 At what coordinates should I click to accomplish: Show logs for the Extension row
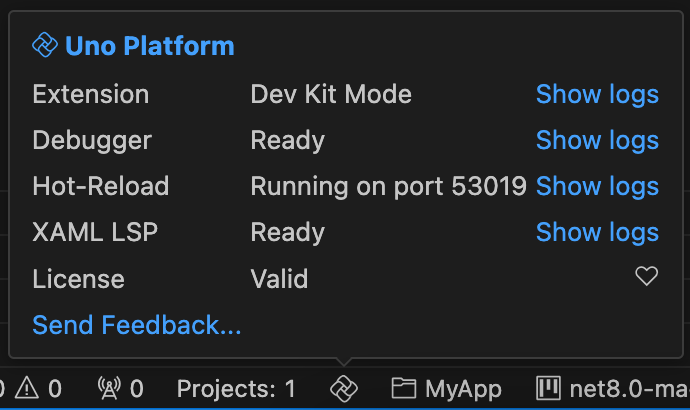click(597, 94)
